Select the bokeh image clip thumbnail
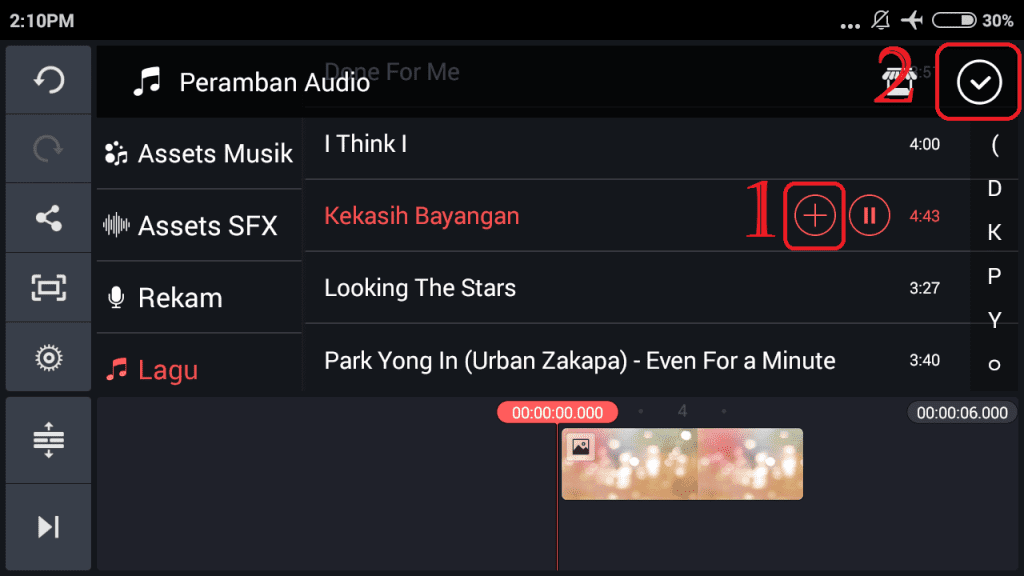The width and height of the screenshot is (1024, 576). [x=682, y=464]
